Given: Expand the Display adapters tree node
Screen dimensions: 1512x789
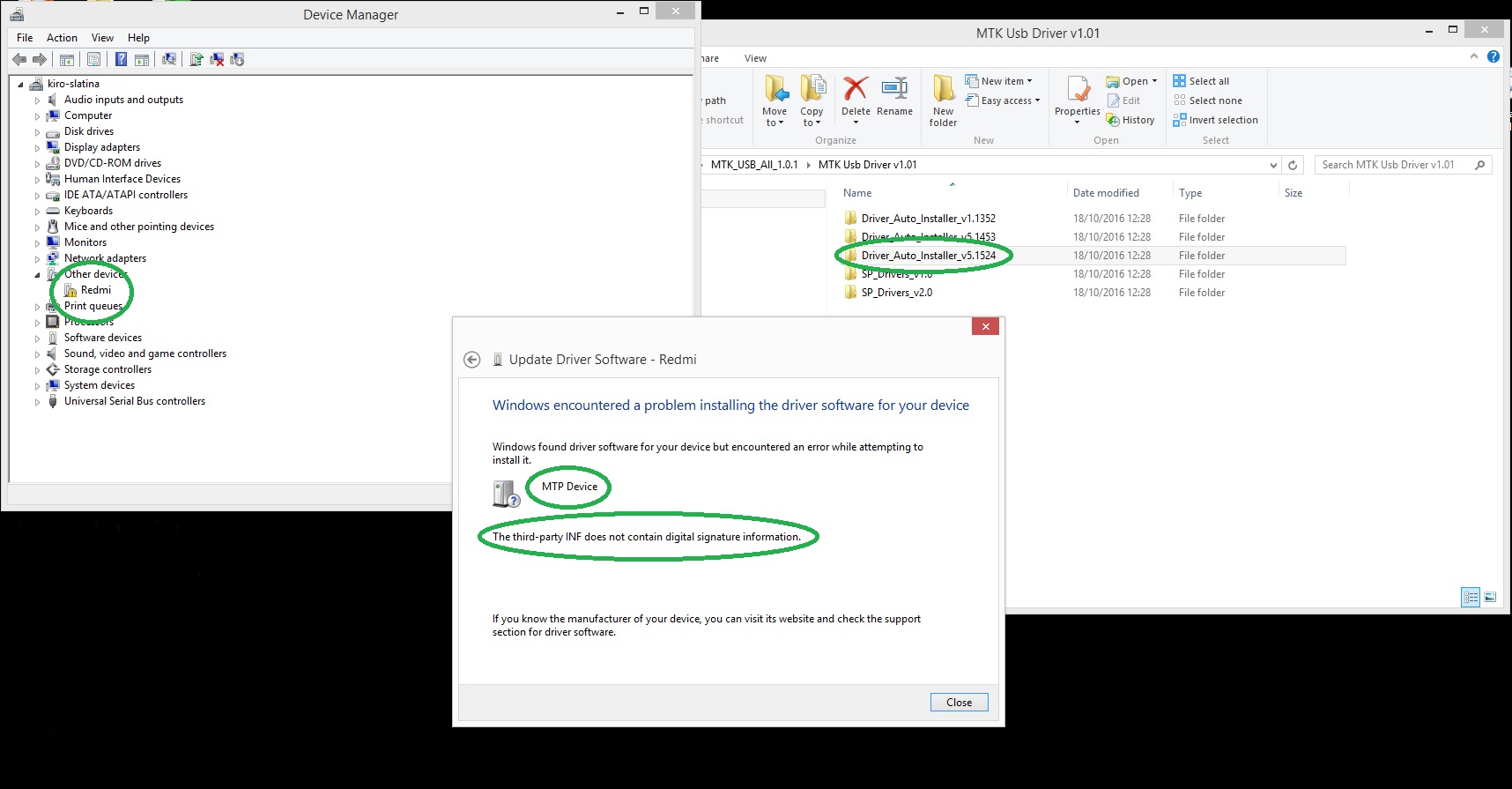Looking at the screenshot, I should click(x=37, y=148).
